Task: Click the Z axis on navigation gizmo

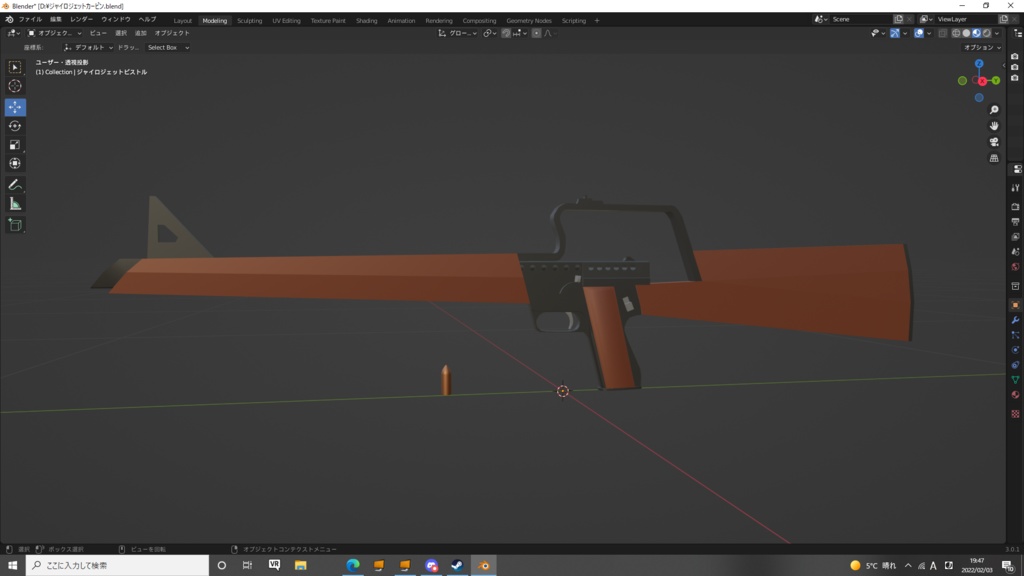Action: [979, 64]
